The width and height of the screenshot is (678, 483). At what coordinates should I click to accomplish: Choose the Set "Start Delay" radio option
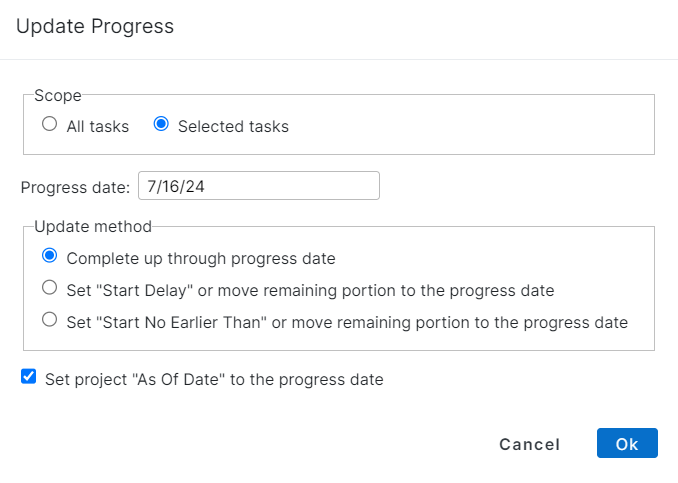click(50, 289)
